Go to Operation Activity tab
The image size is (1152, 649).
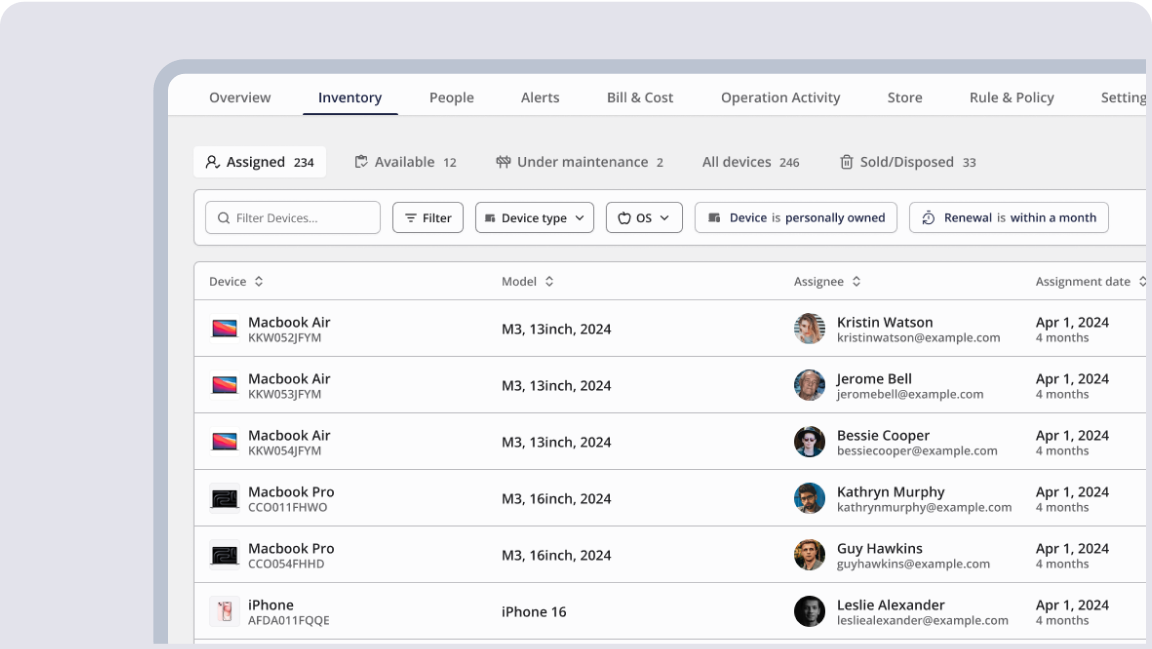click(780, 98)
